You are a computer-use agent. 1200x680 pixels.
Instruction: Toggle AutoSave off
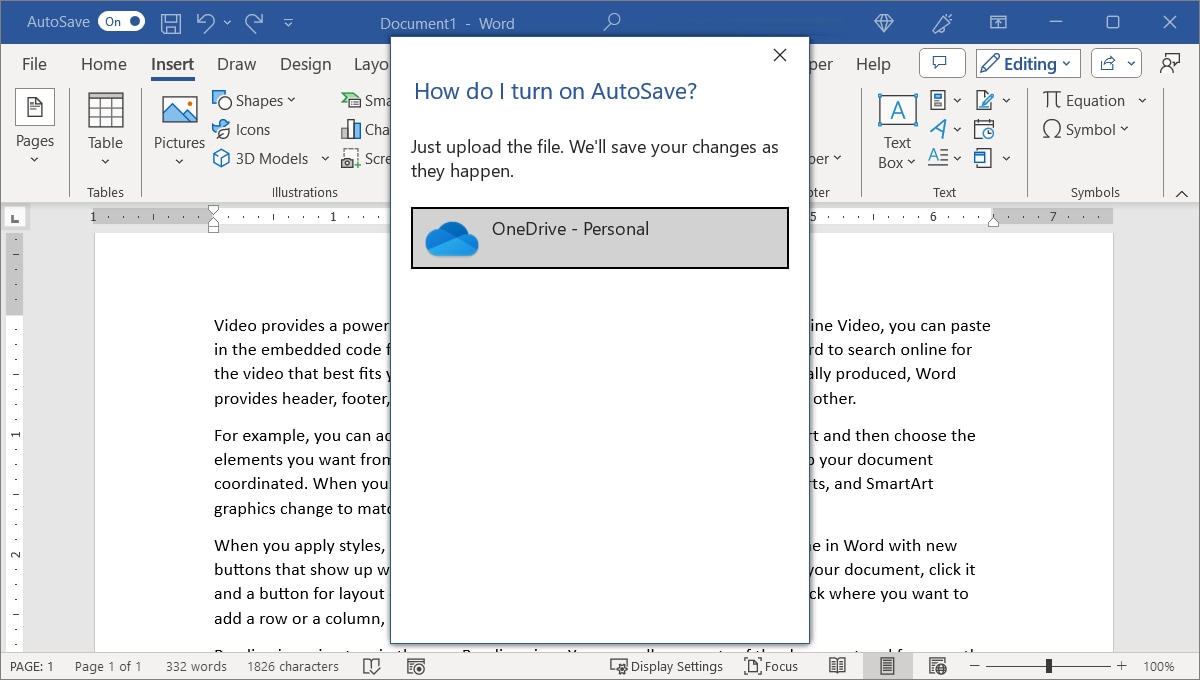[x=121, y=20]
